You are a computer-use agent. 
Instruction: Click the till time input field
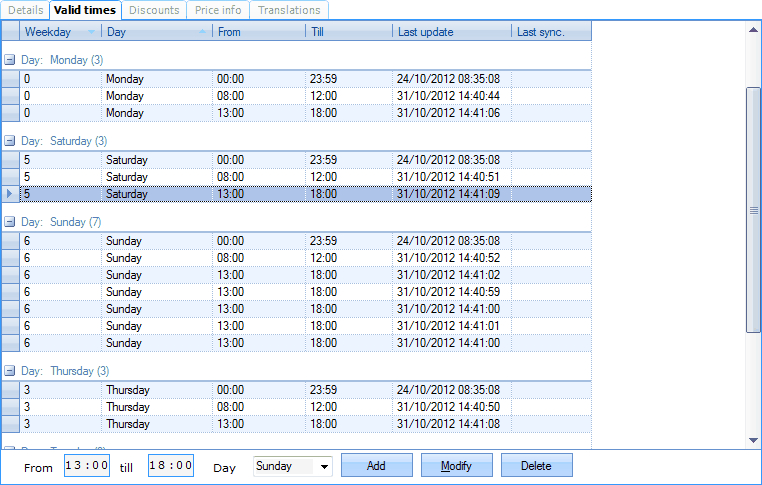point(171,466)
